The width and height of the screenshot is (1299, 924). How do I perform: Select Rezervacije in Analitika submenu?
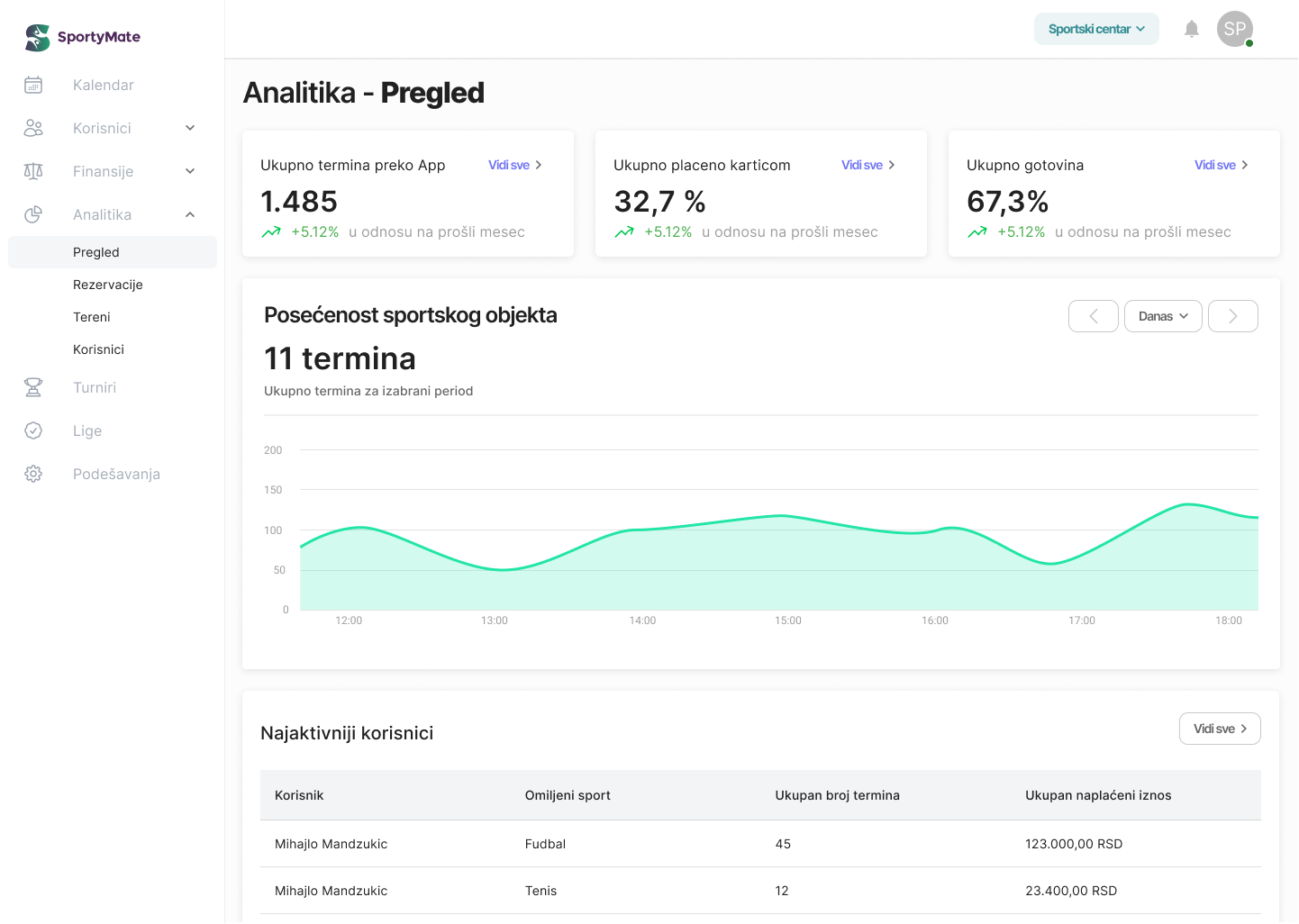tap(108, 285)
